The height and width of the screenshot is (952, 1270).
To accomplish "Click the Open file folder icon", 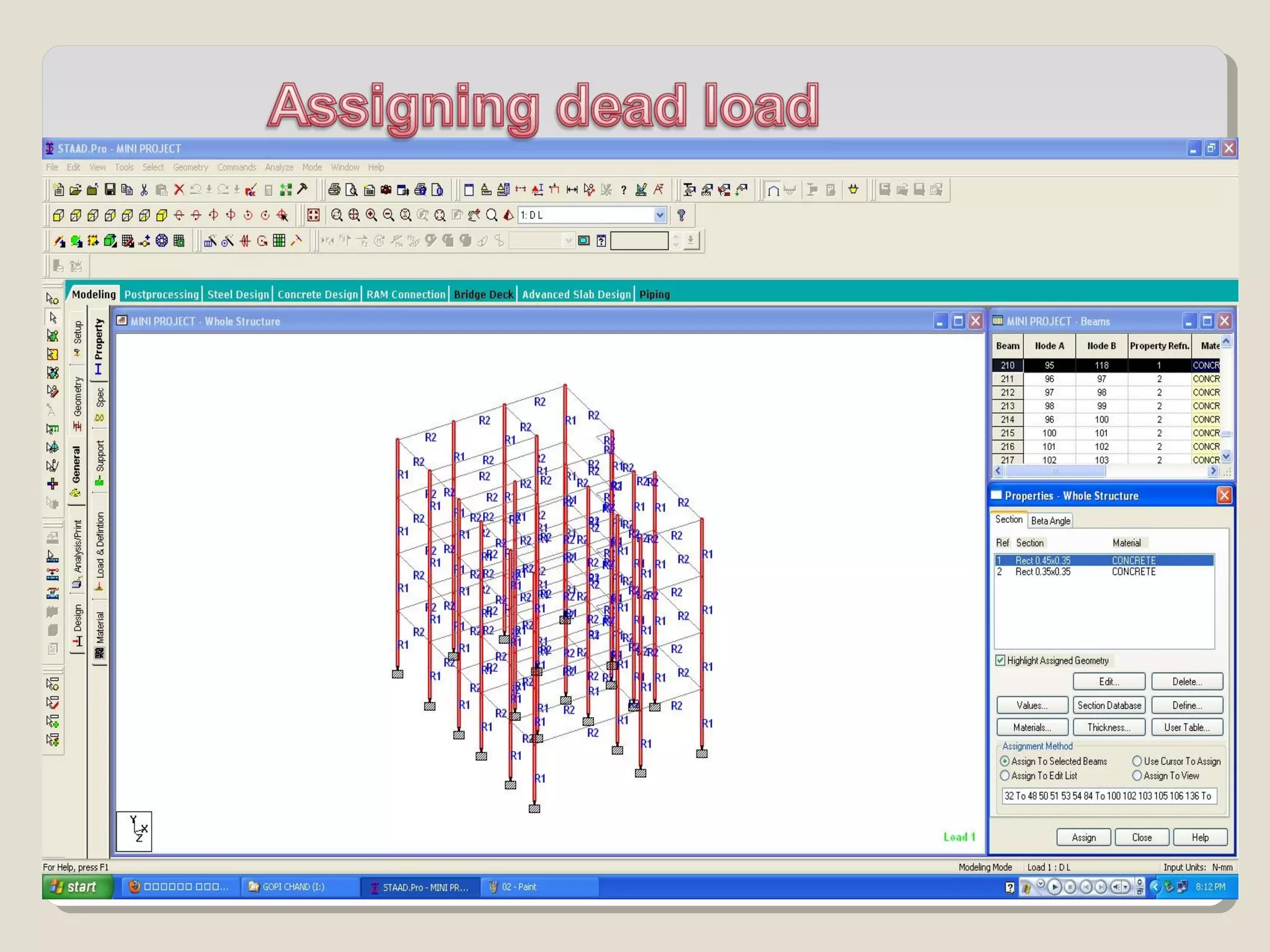I will 76,190.
